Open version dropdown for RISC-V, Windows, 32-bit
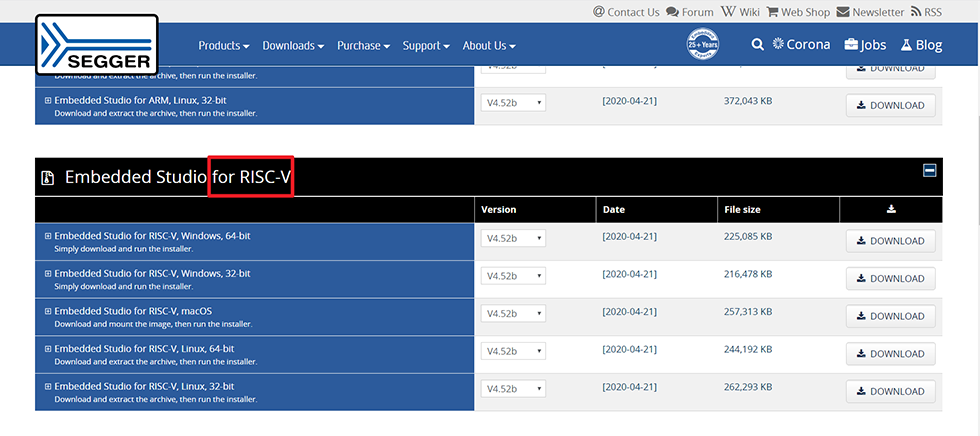Viewport: 980px width, 436px height. point(513,276)
